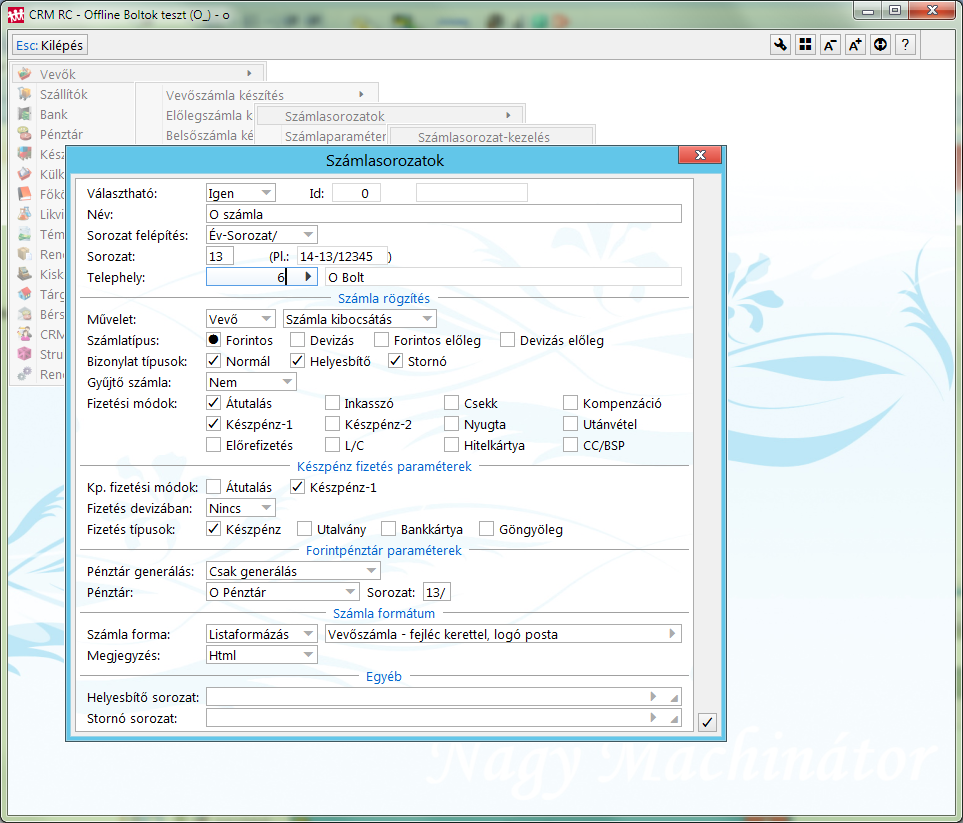Enable the Devizás invoice type checkbox
963x823 pixels.
coord(297,340)
